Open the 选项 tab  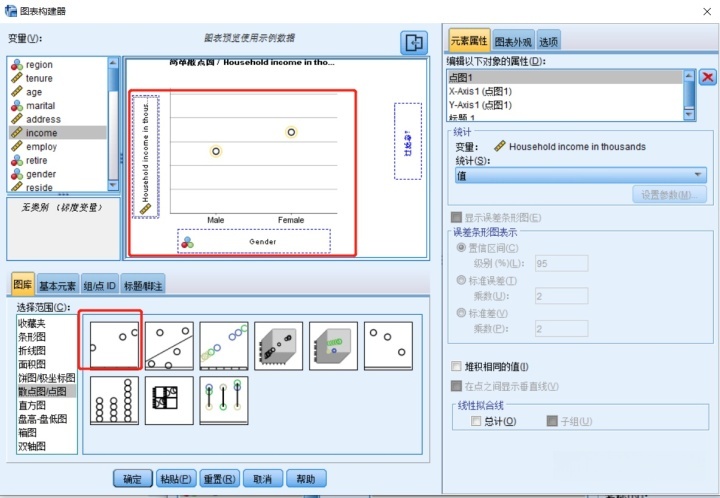pos(548,42)
